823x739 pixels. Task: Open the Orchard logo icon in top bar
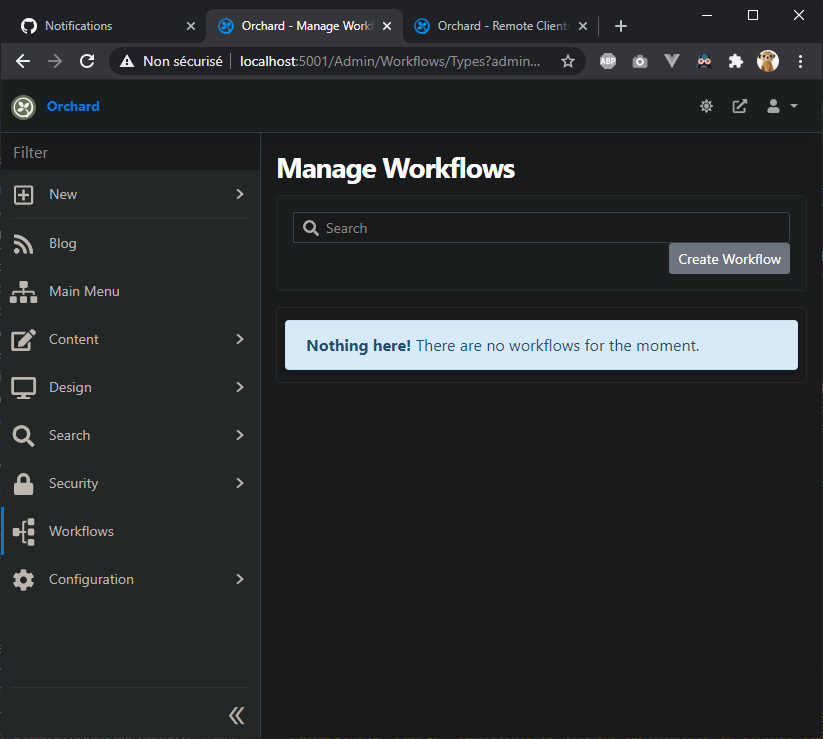click(x=23, y=105)
